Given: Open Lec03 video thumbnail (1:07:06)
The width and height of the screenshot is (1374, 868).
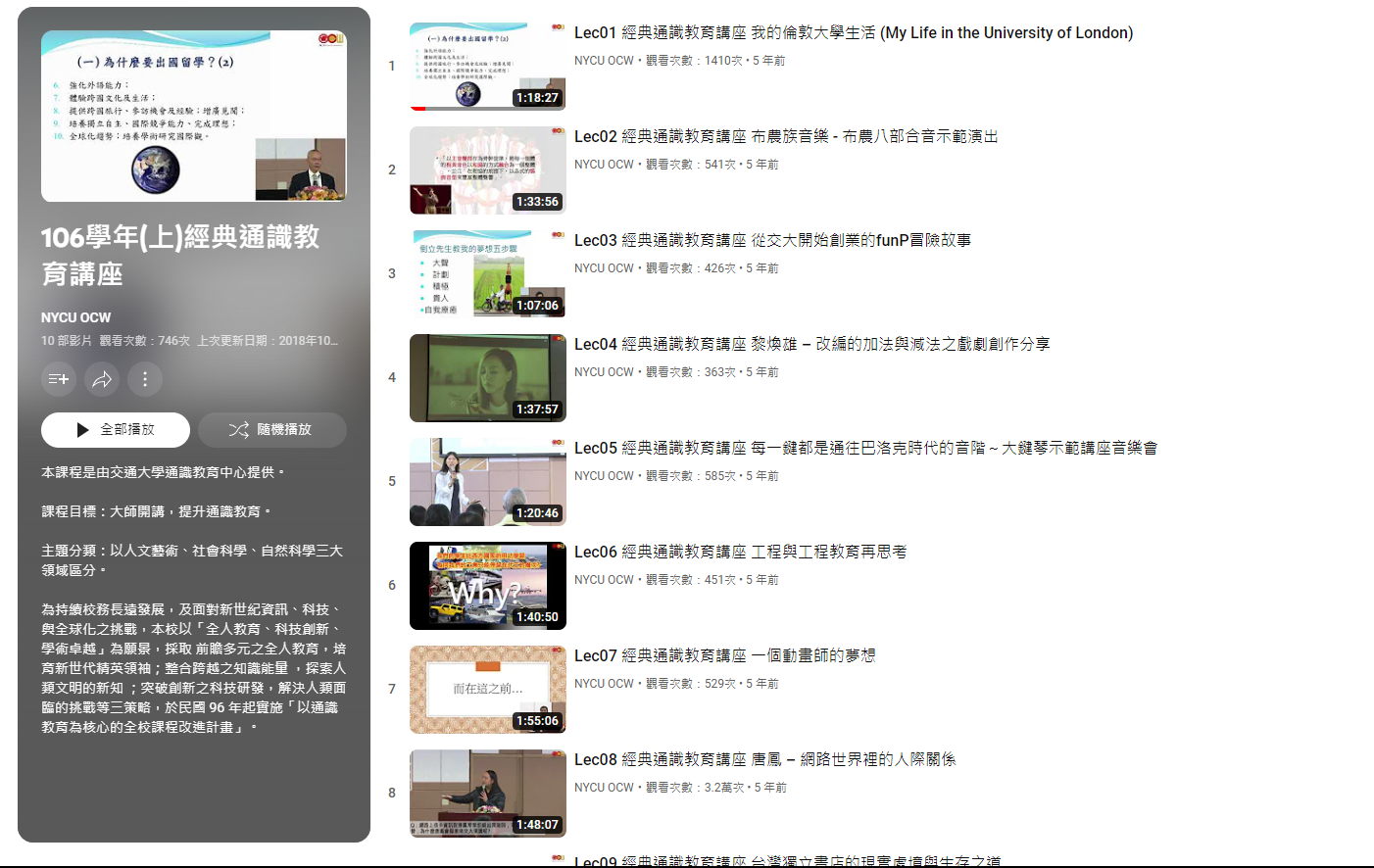Looking at the screenshot, I should [488, 274].
